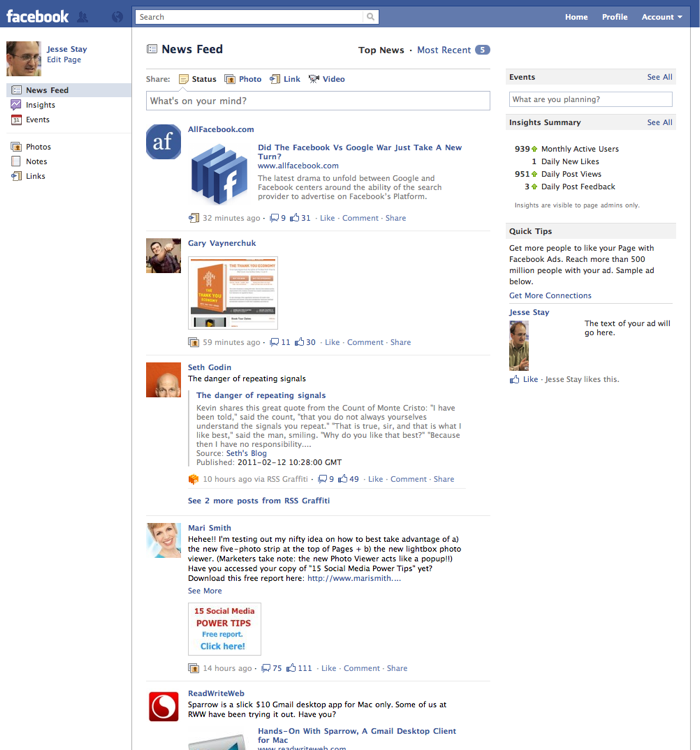Image resolution: width=700 pixels, height=750 pixels.
Task: Select the Photo share icon
Action: 230,79
